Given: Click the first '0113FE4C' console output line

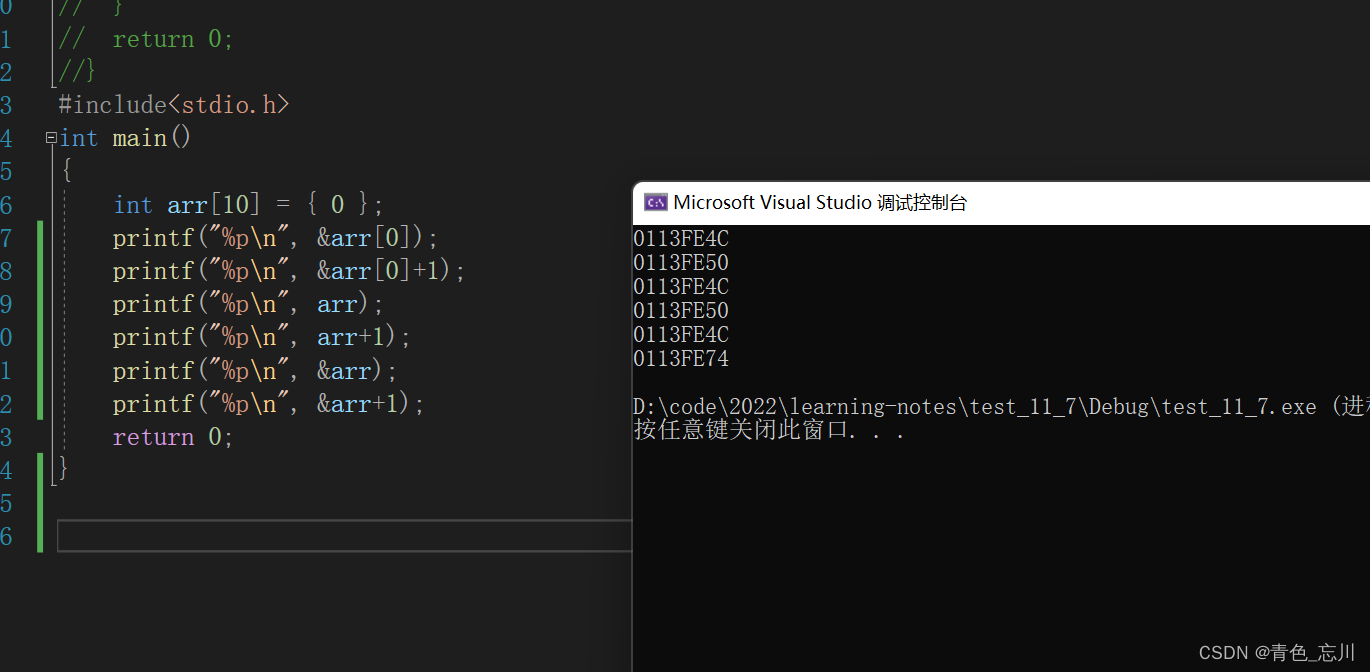Looking at the screenshot, I should click(x=681, y=239).
